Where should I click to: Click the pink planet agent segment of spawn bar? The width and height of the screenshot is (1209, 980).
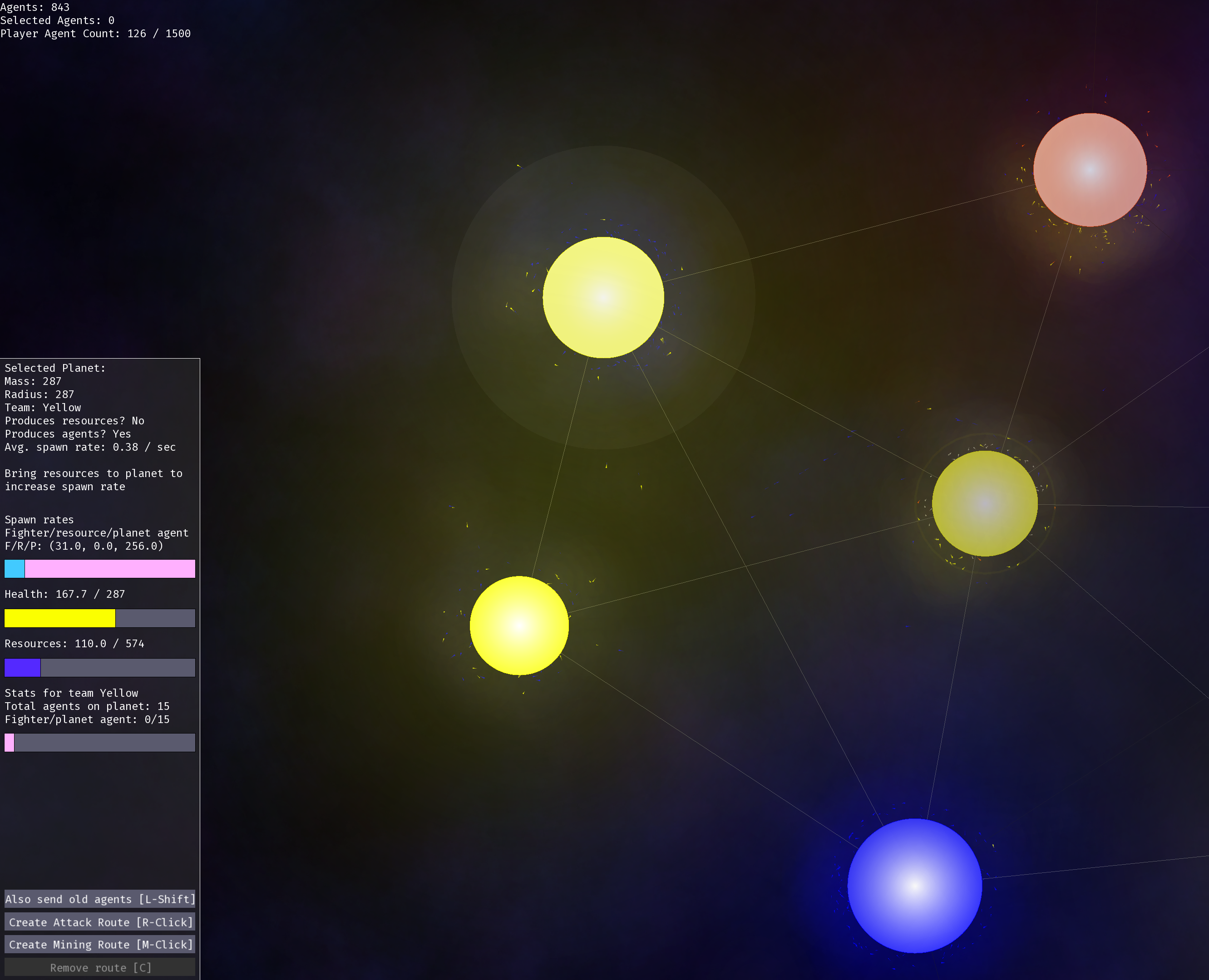click(110, 569)
